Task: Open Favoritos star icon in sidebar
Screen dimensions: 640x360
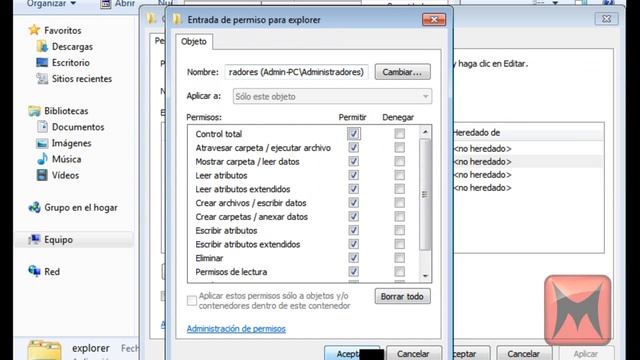Action: [34, 30]
